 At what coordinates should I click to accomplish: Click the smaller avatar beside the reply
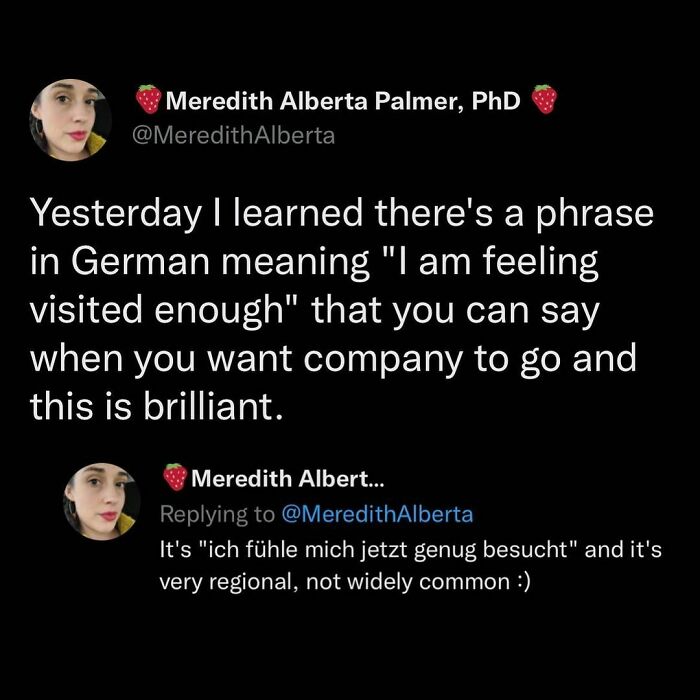(102, 501)
